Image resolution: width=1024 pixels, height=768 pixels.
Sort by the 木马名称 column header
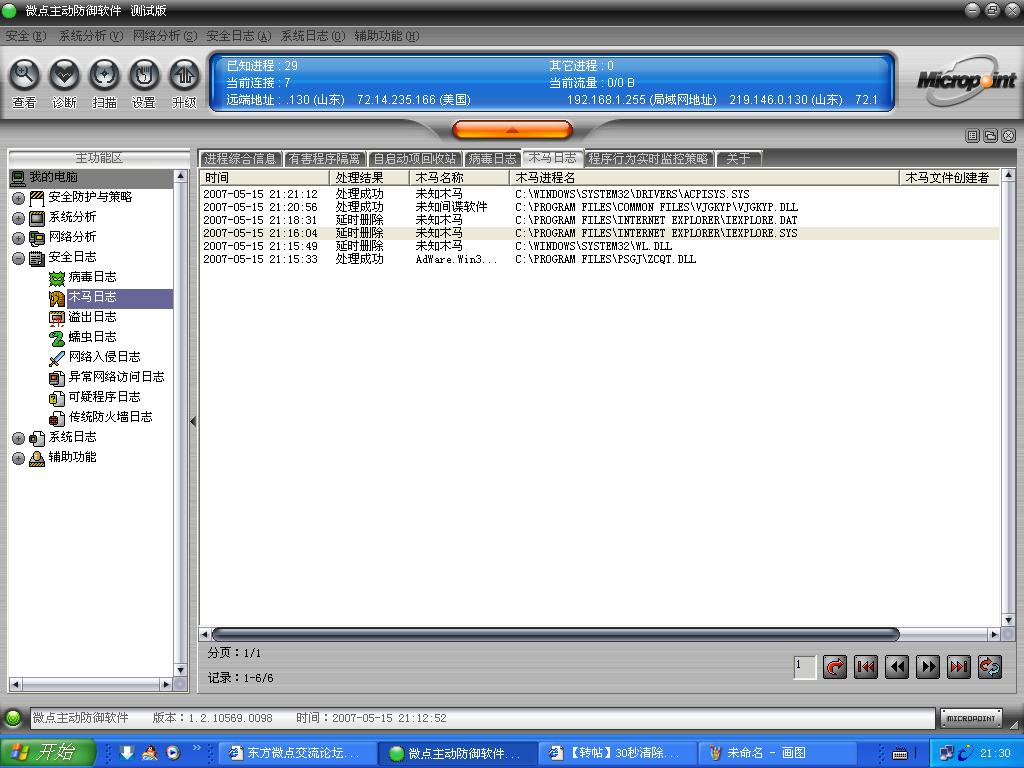[460, 178]
